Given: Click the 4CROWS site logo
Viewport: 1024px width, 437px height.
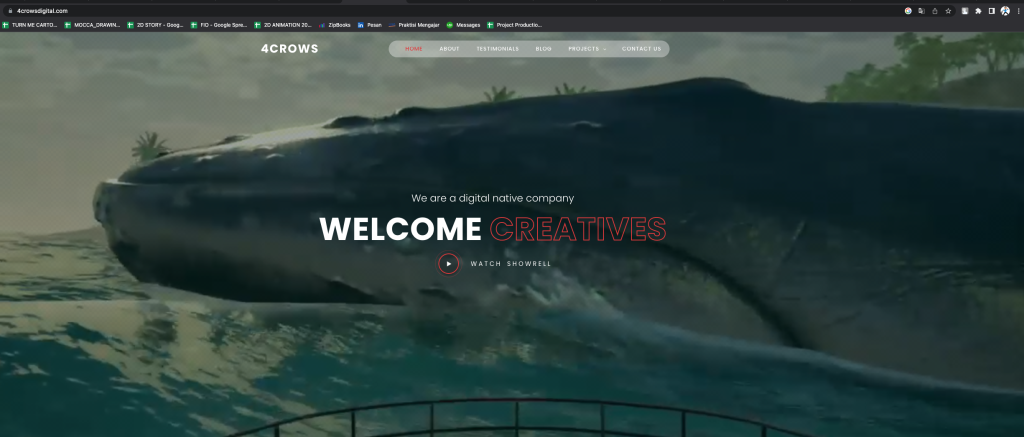Looking at the screenshot, I should [x=289, y=48].
